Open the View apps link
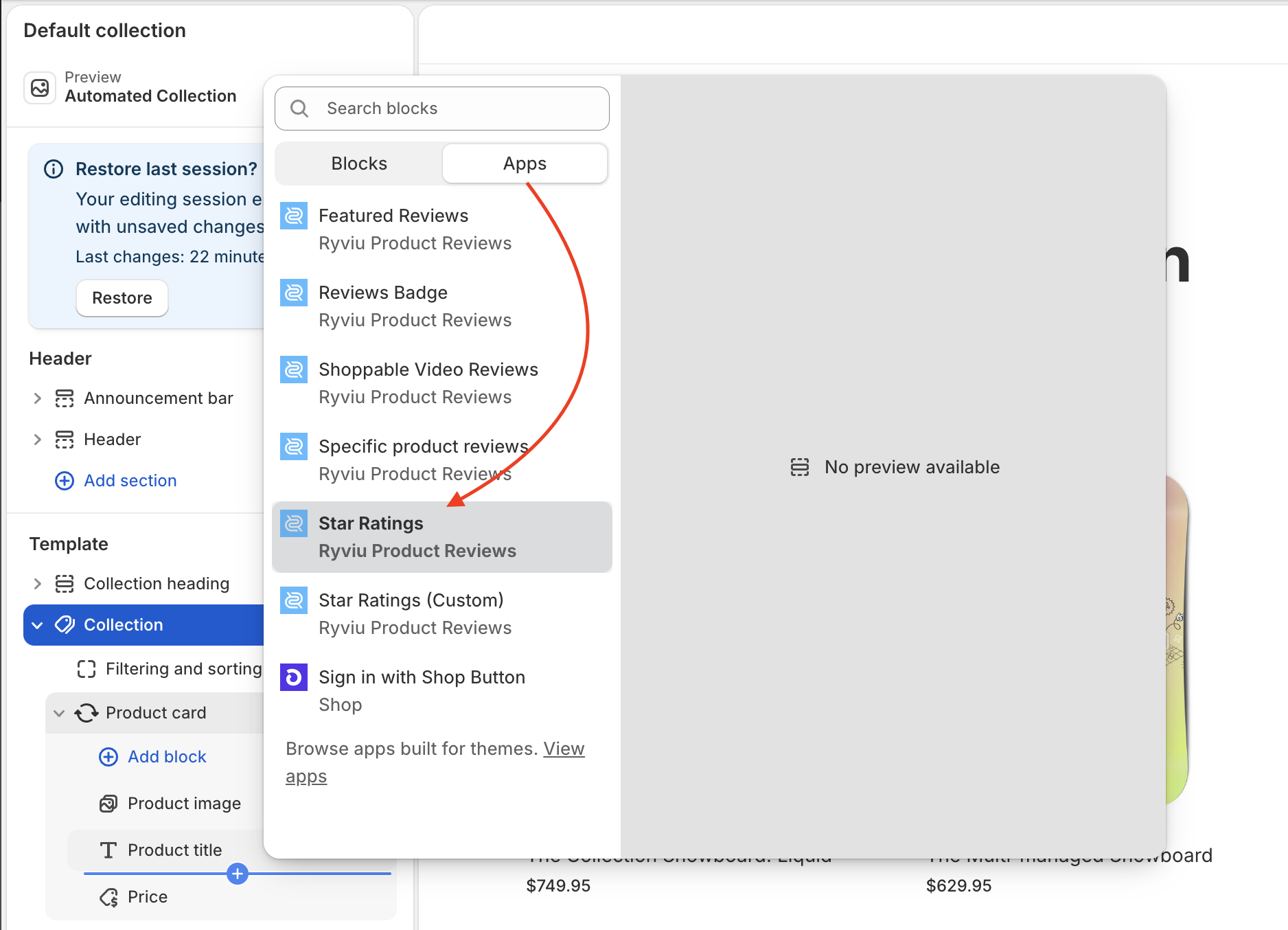Image resolution: width=1288 pixels, height=930 pixels. tap(435, 762)
